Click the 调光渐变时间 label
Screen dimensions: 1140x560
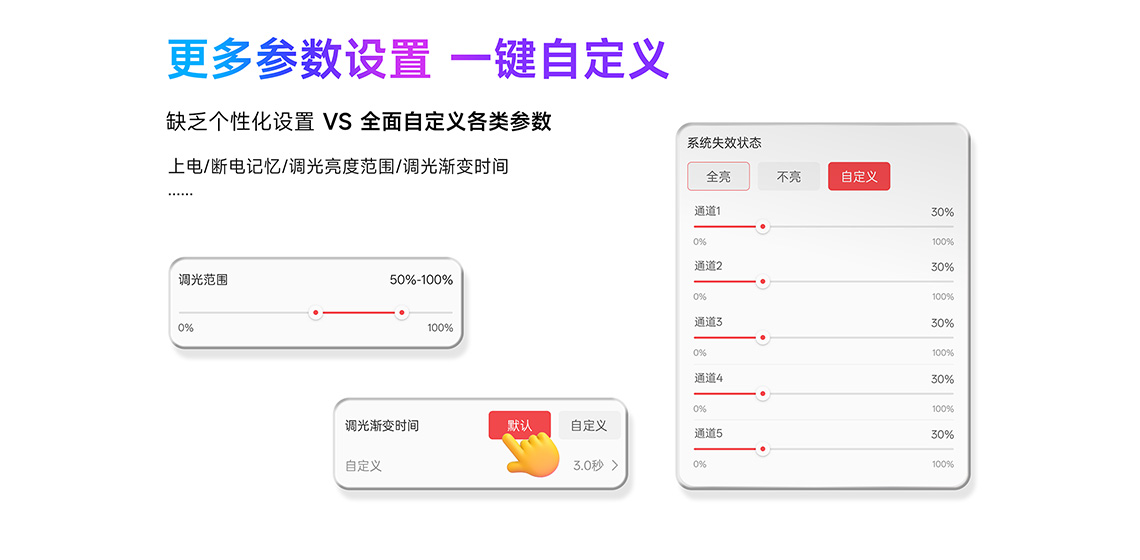pyautogui.click(x=382, y=426)
